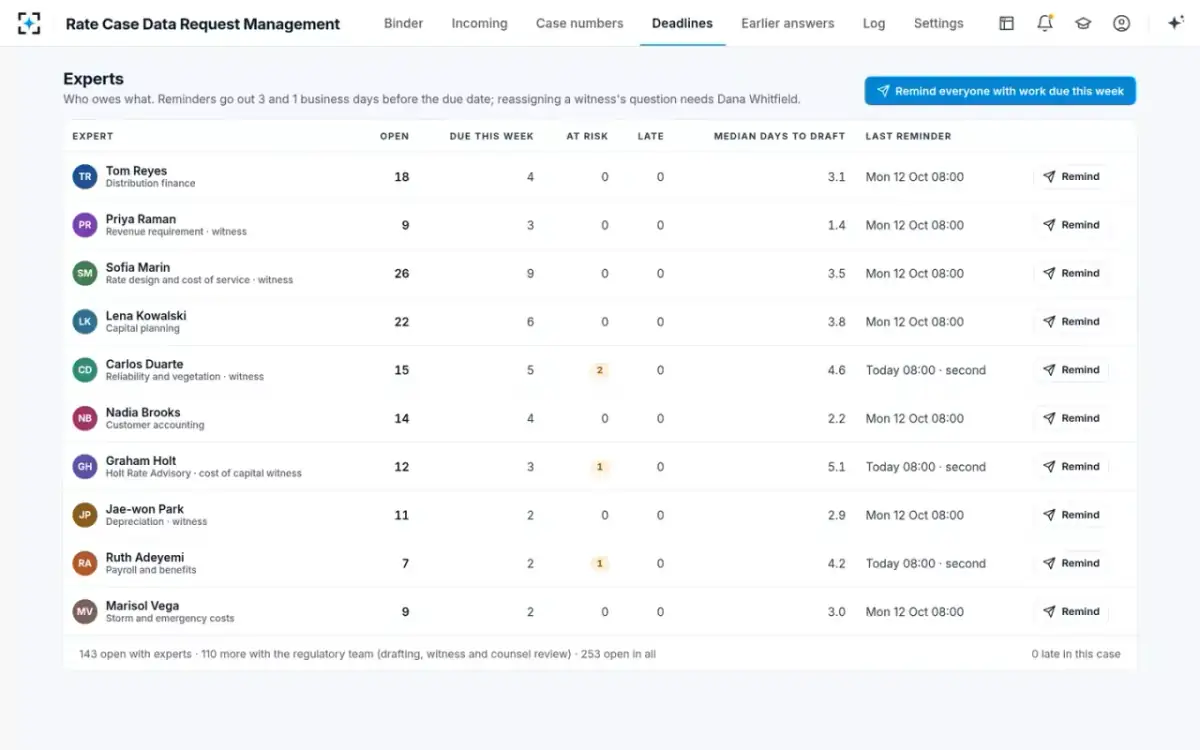Screen dimensions: 1200x750
Task: Click the Experts heading
Action: [x=94, y=79]
